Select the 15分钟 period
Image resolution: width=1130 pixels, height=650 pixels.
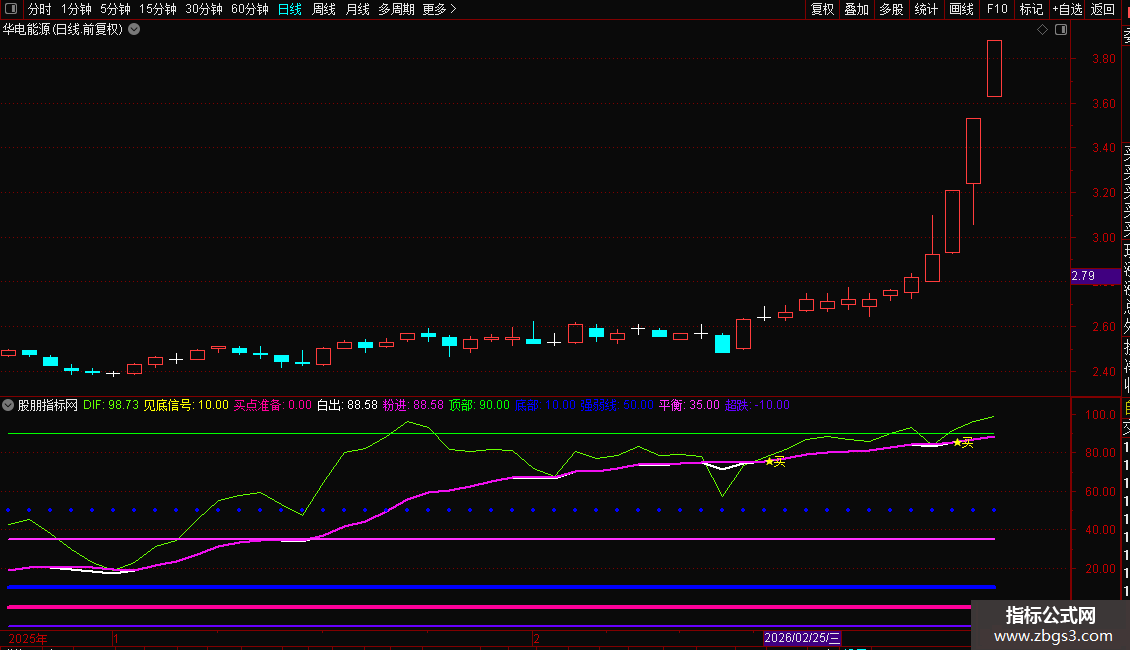click(x=157, y=9)
